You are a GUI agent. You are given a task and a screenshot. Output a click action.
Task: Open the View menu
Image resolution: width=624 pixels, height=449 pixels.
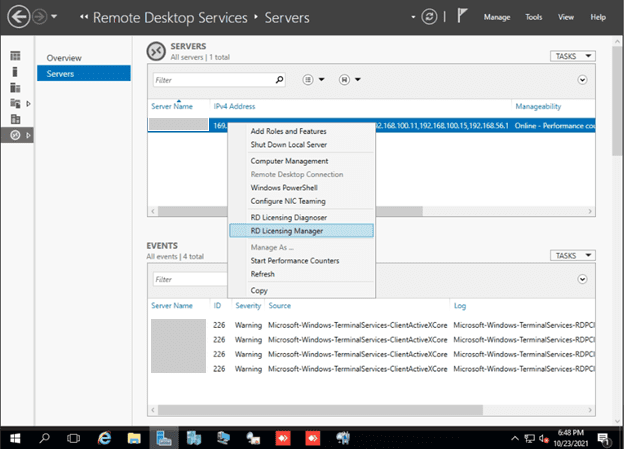pos(566,17)
